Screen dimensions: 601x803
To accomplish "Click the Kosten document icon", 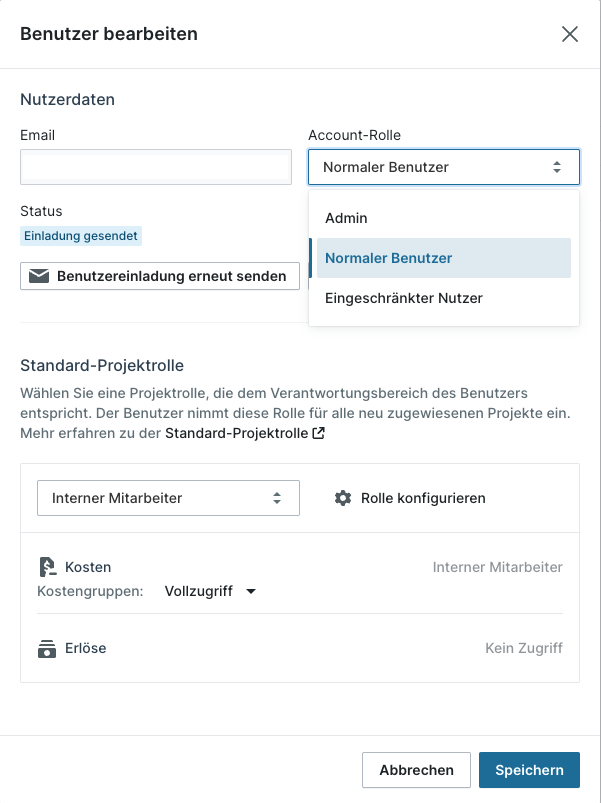I will (x=47, y=567).
